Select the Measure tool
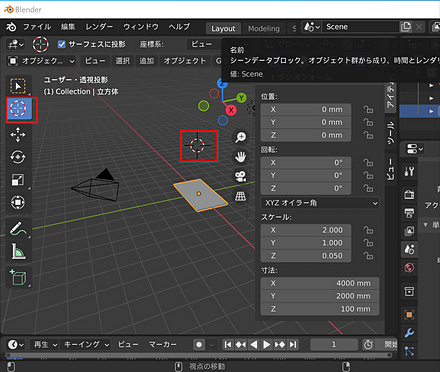Image resolution: width=440 pixels, height=372 pixels. click(x=18, y=251)
